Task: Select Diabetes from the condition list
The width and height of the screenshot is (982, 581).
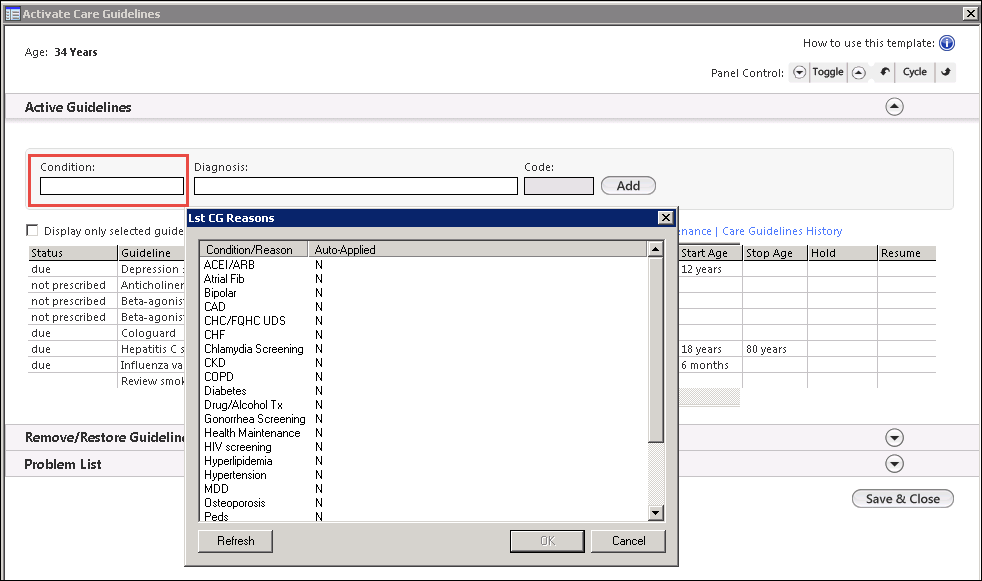Action: point(225,391)
